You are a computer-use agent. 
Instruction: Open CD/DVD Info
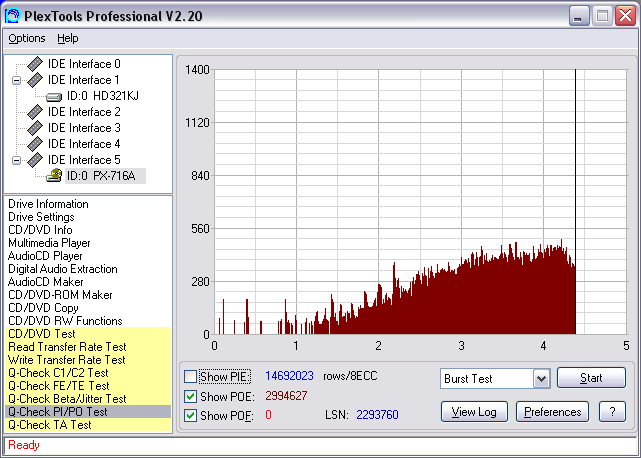pos(40,230)
